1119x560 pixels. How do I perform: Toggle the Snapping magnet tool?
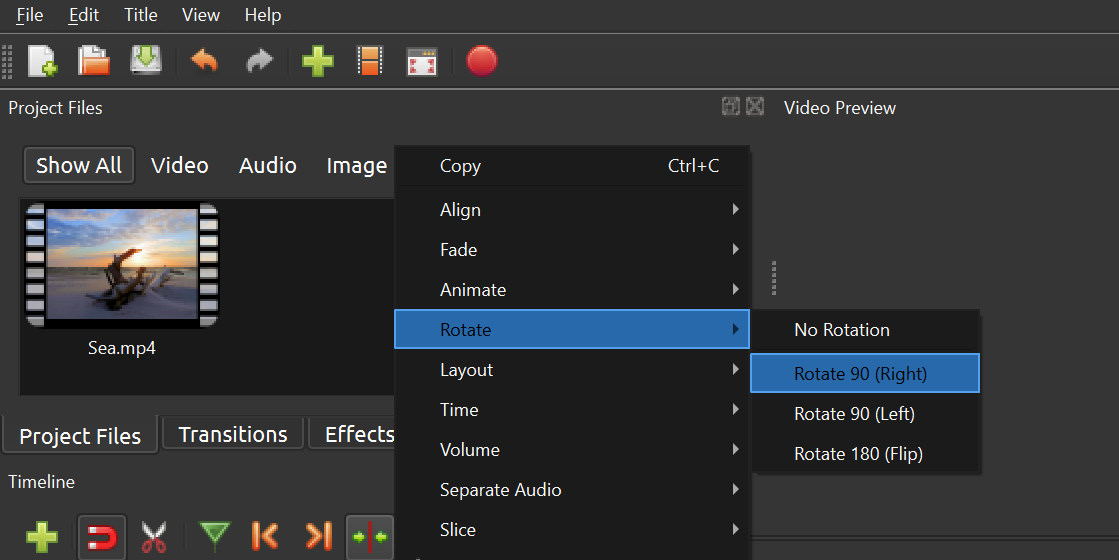[x=101, y=537]
